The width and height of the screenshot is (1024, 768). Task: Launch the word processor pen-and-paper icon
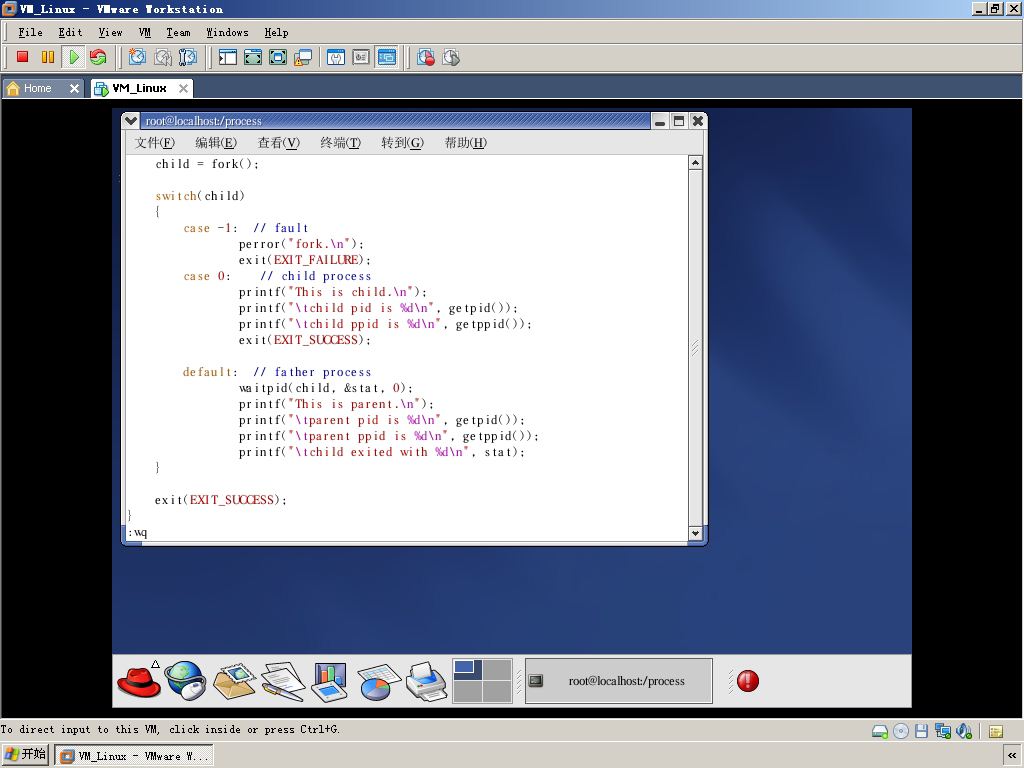[283, 681]
